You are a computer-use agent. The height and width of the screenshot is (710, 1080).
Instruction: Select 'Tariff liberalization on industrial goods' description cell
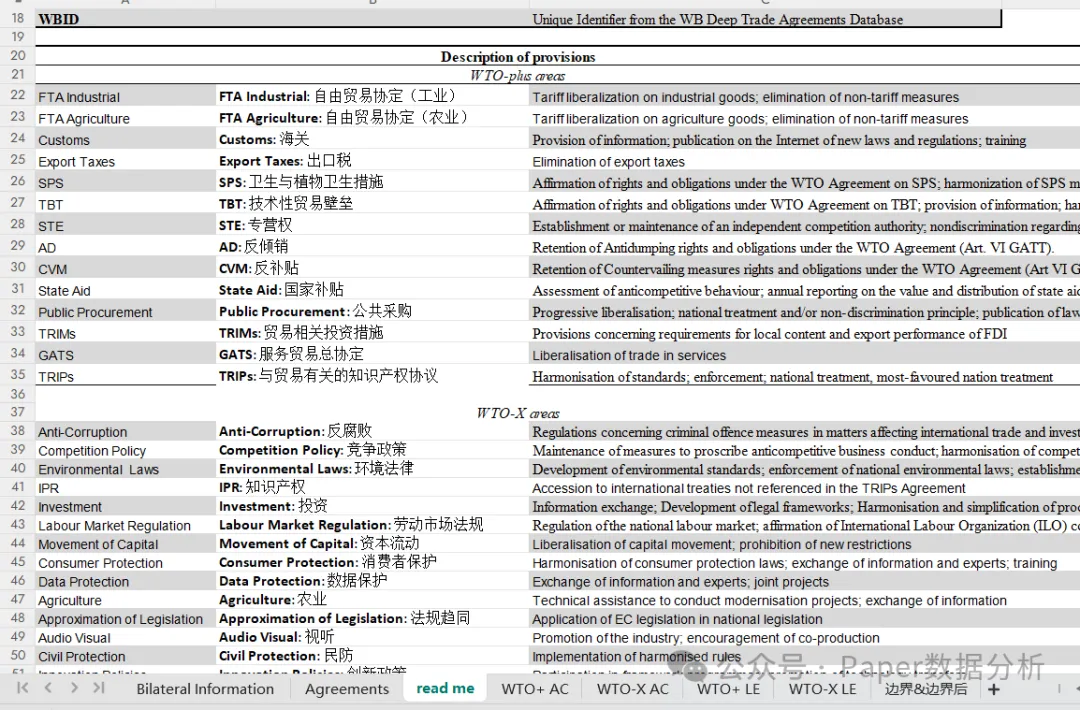804,96
